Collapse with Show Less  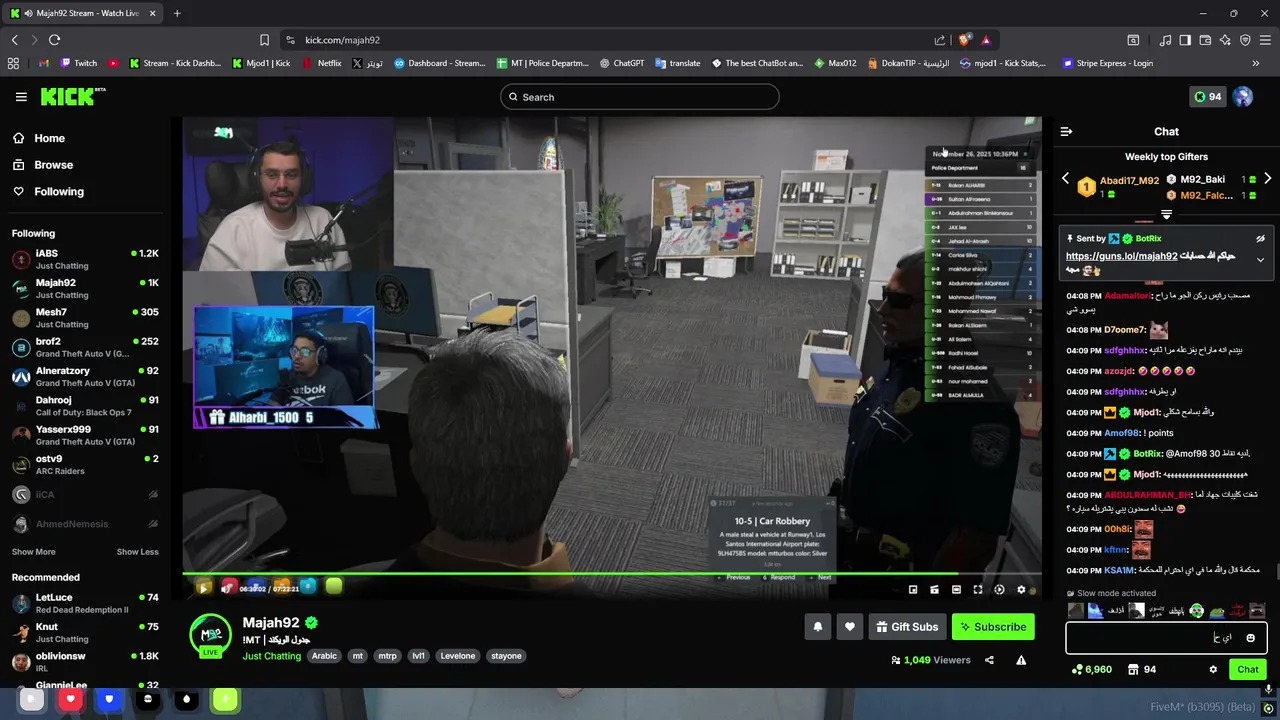coord(137,552)
